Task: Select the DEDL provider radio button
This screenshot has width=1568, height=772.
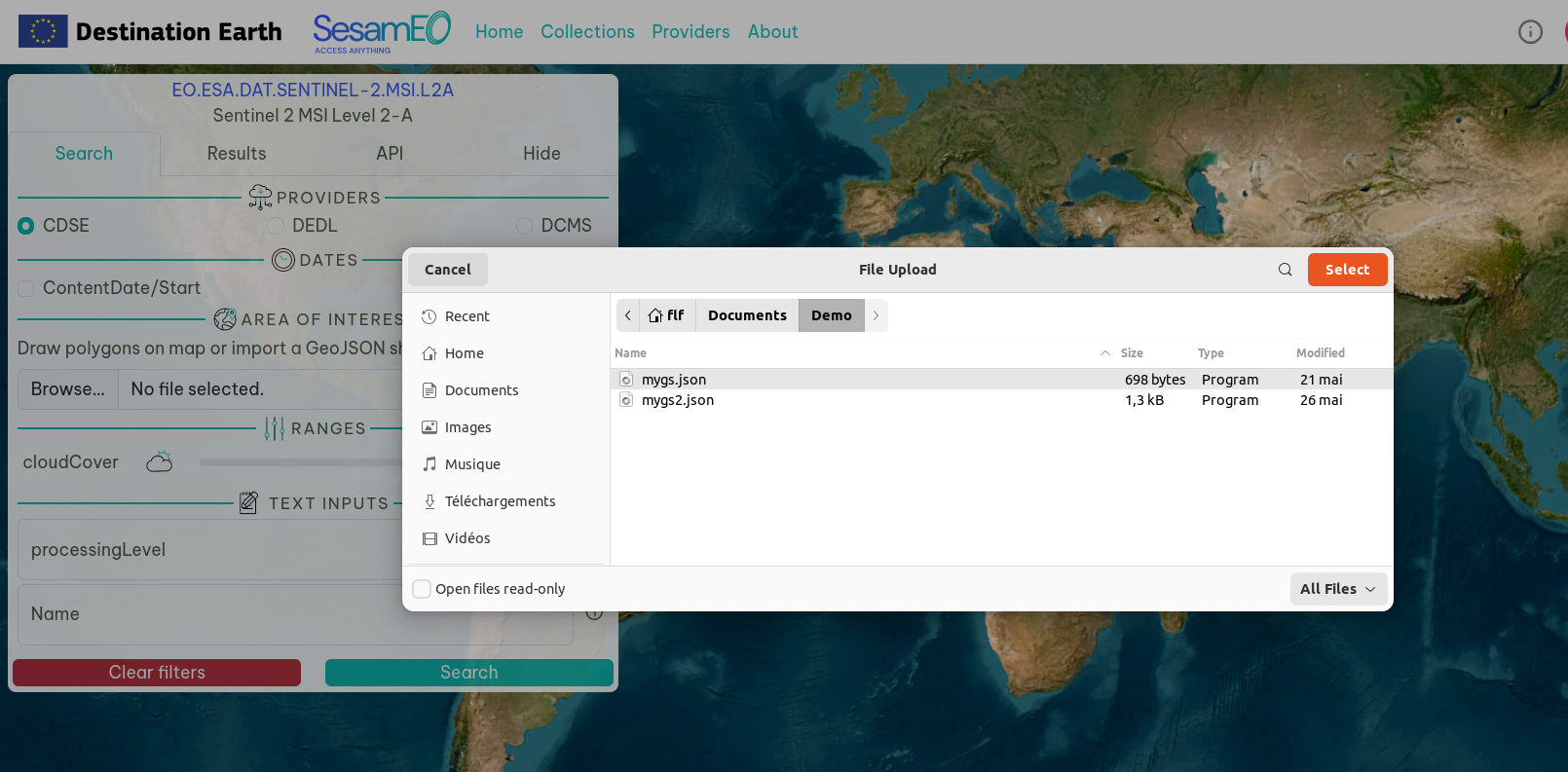Action: coord(276,226)
